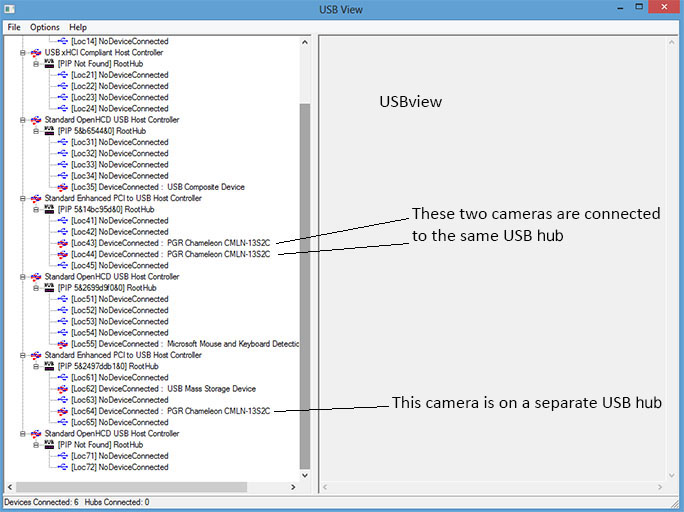Click the USB icon beside Loc43
The height and width of the screenshot is (512, 684).
[x=63, y=243]
